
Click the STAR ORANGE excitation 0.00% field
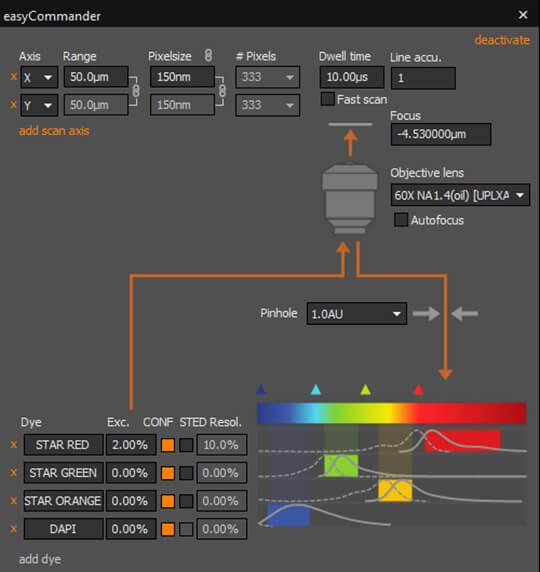131,501
